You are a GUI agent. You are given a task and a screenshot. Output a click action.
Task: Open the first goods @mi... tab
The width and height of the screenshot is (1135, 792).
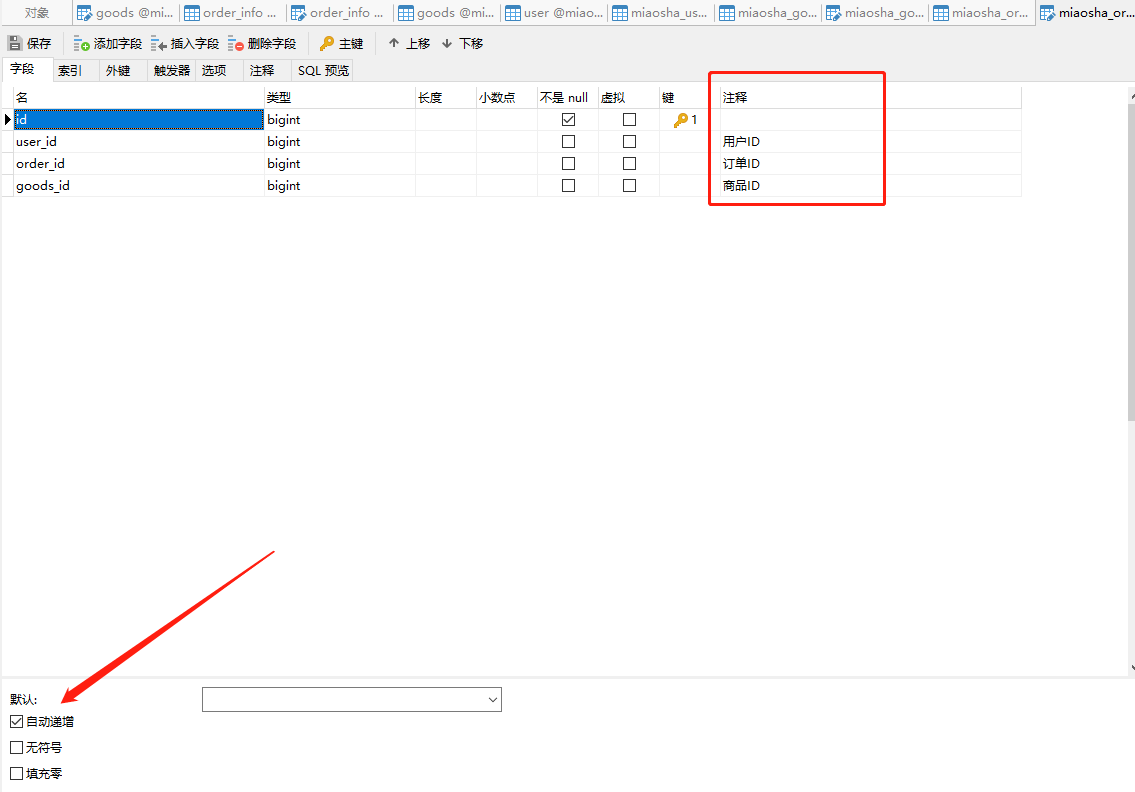[x=125, y=12]
